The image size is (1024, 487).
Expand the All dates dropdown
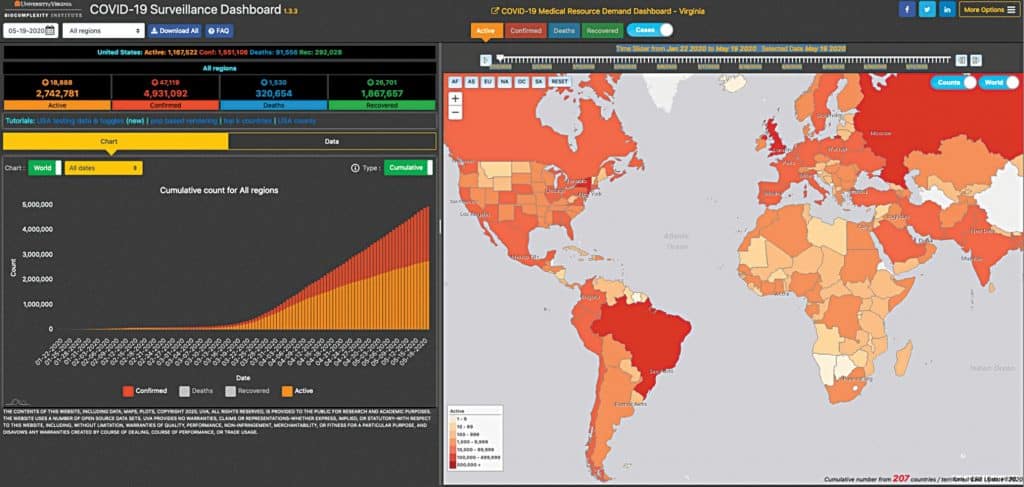(102, 168)
